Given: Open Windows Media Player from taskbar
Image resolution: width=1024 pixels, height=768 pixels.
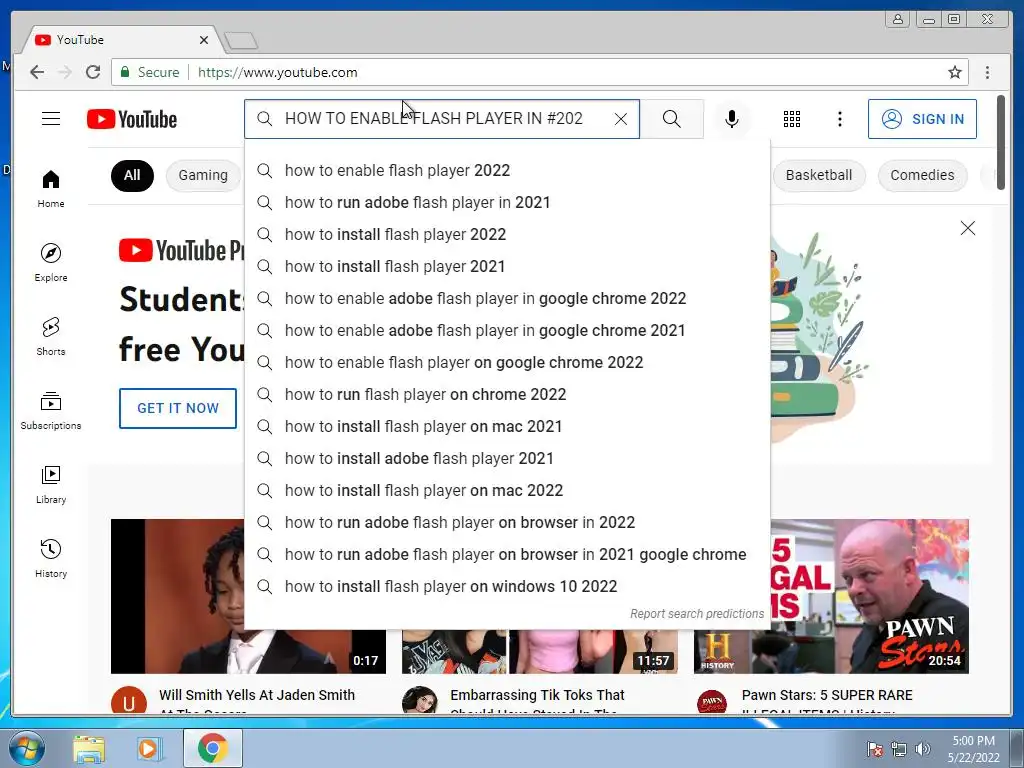Looking at the screenshot, I should (x=148, y=748).
